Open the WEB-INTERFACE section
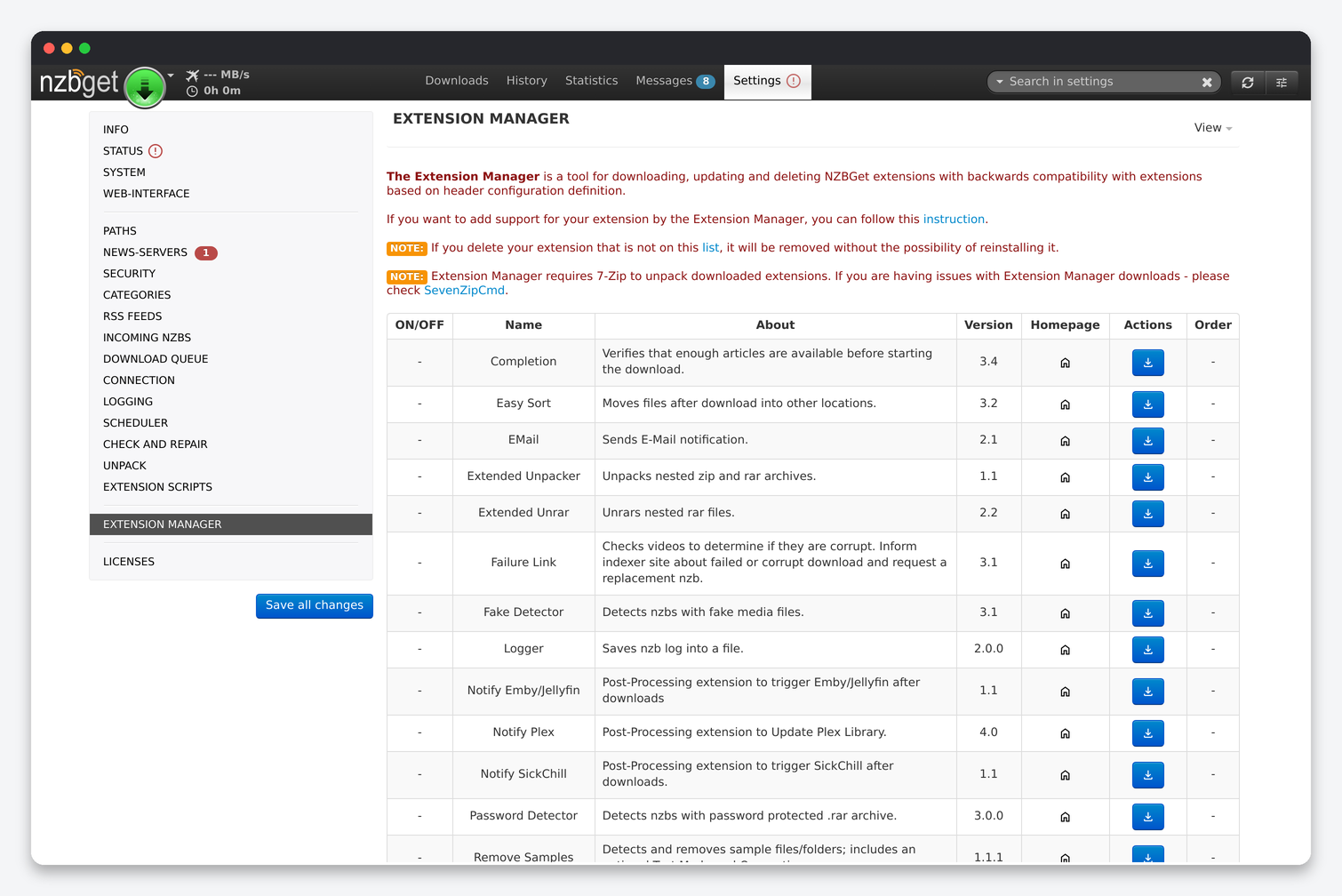Viewport: 1342px width, 896px height. point(147,194)
